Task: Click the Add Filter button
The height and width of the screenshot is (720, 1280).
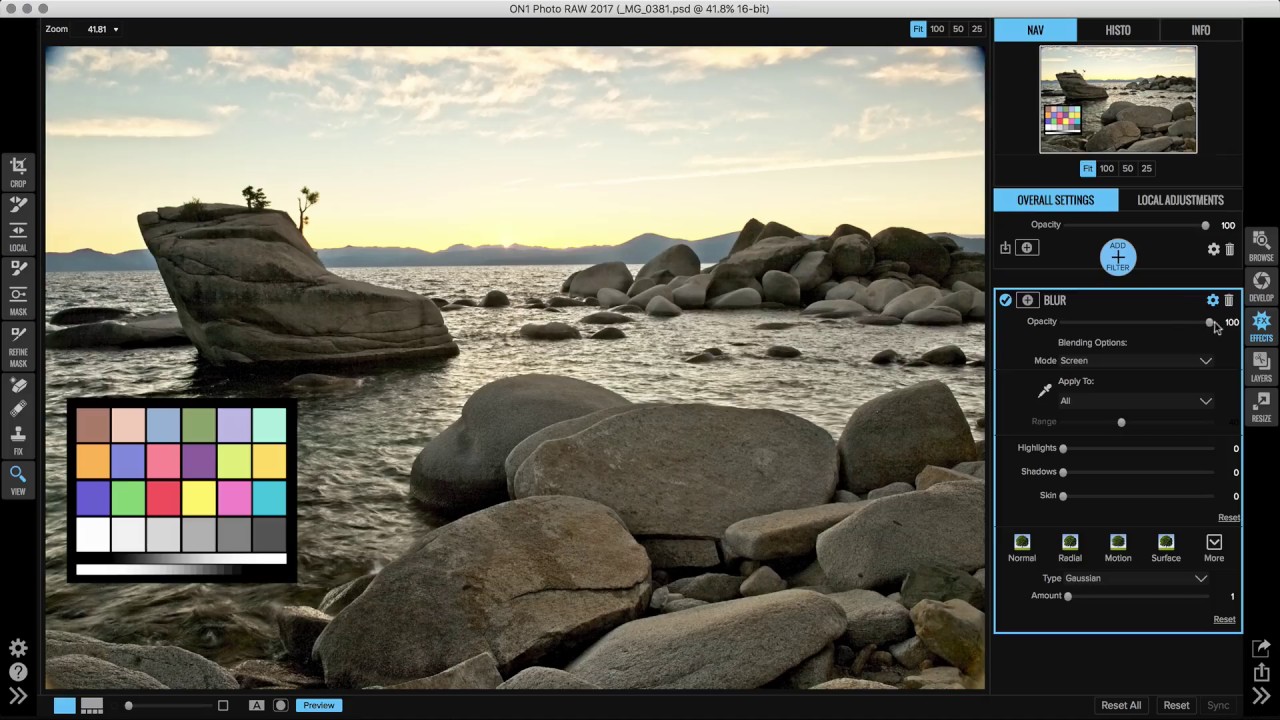Action: click(x=1118, y=257)
